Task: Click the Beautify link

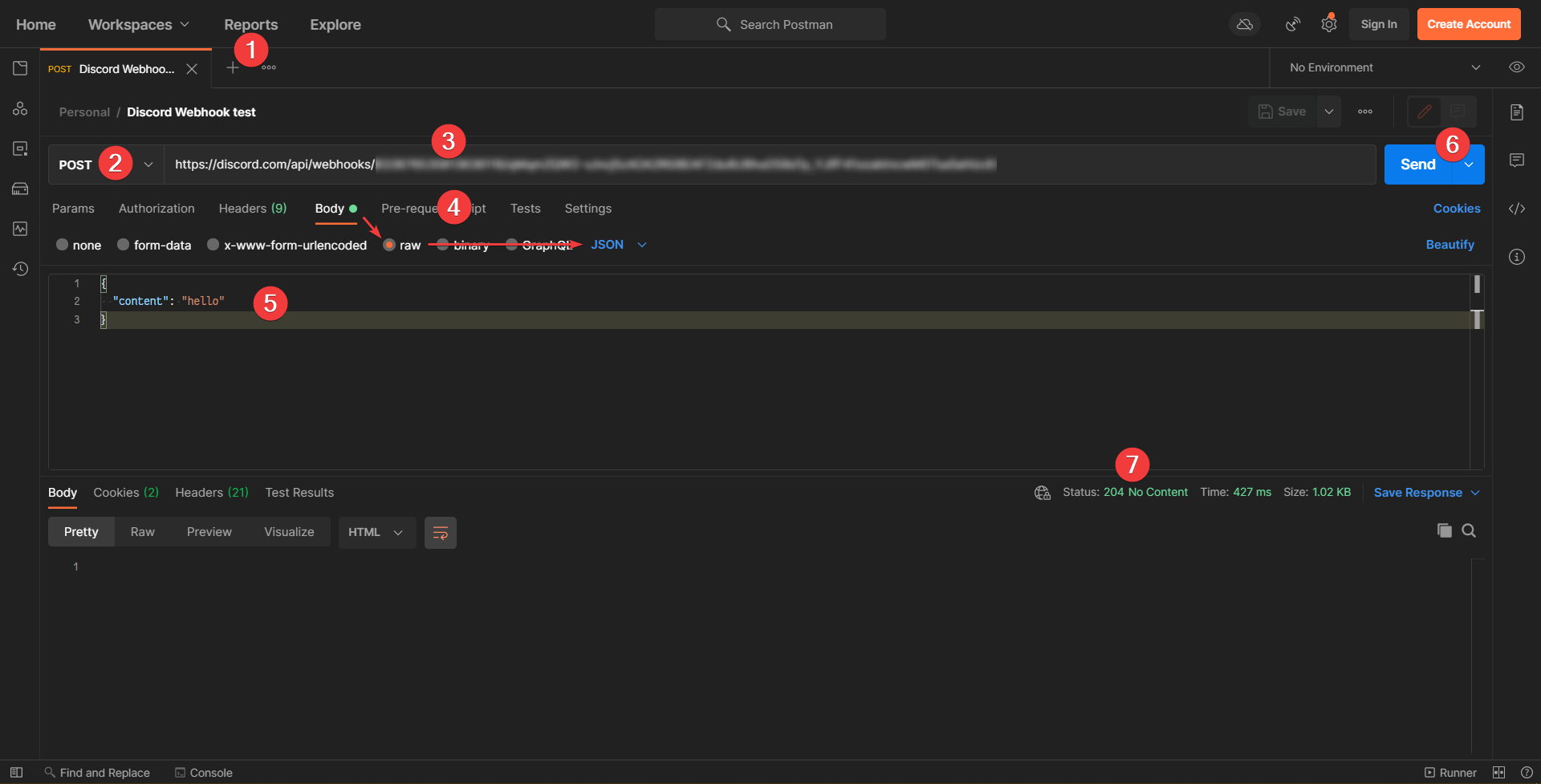Action: [x=1450, y=245]
